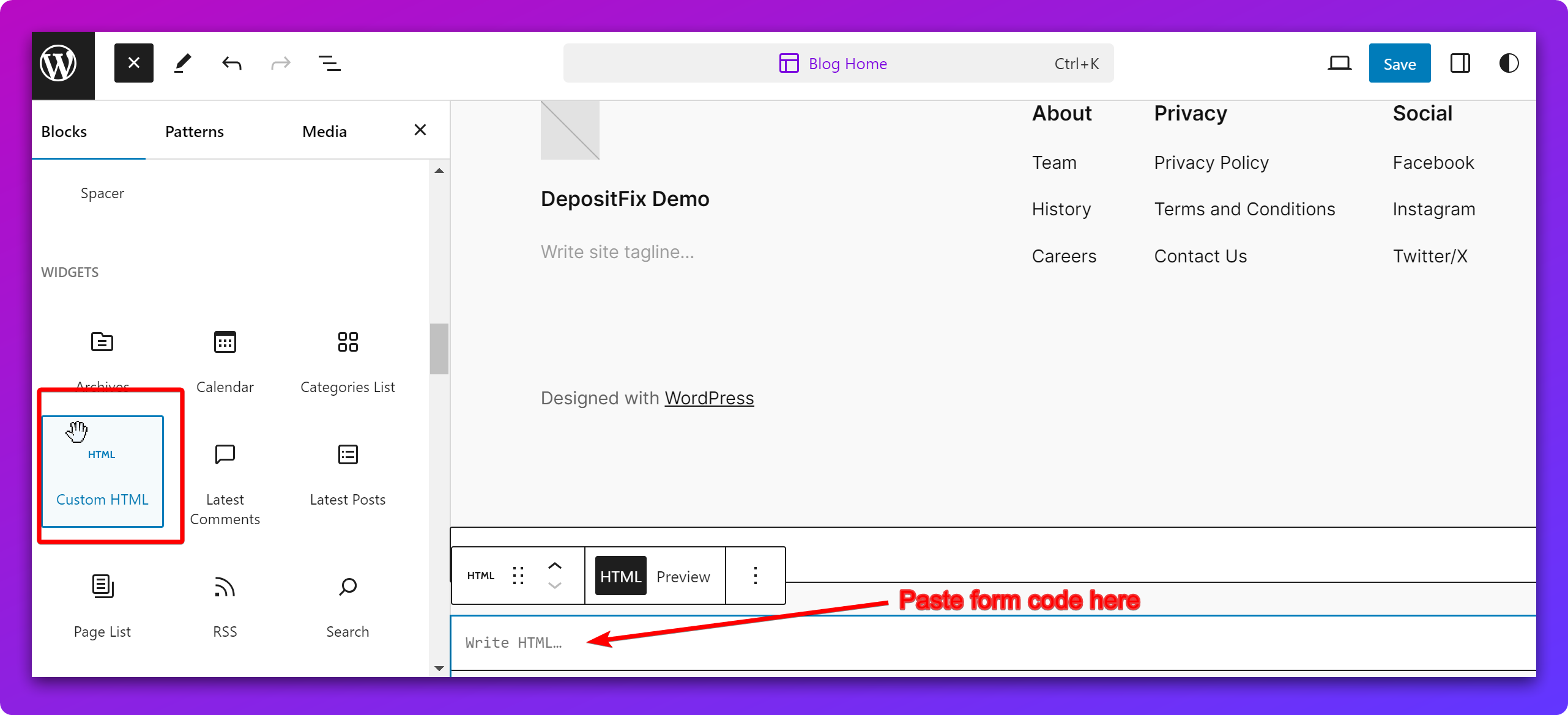Insert the Spacer block
The width and height of the screenshot is (1568, 715).
102,193
